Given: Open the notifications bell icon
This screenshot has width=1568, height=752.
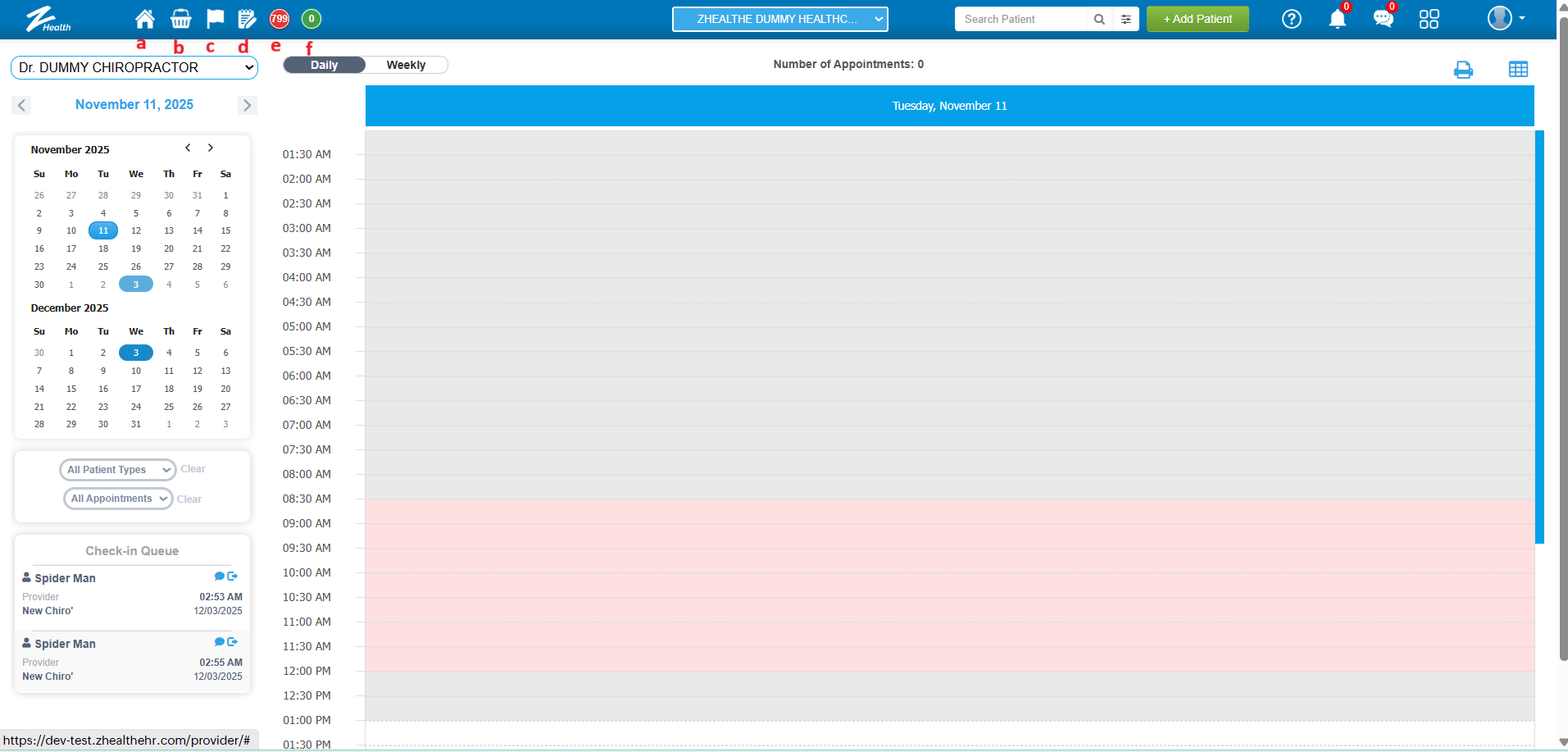Looking at the screenshot, I should point(1337,19).
